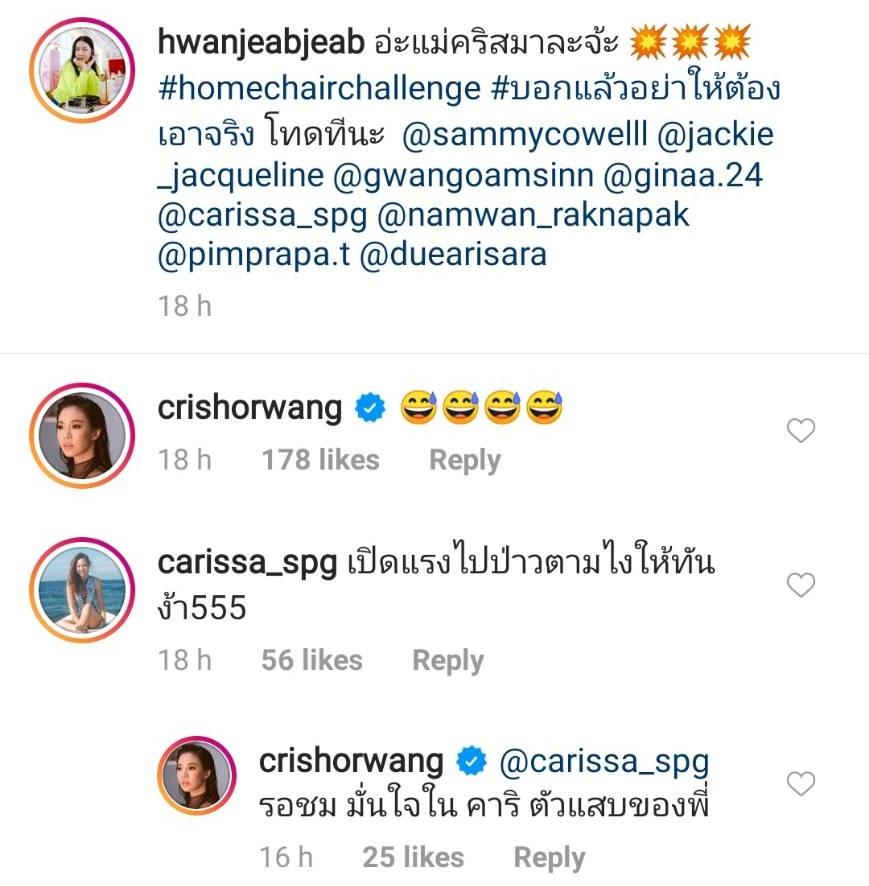This screenshot has width=869, height=886.
Task: View the 178 likes list
Action: [320, 459]
